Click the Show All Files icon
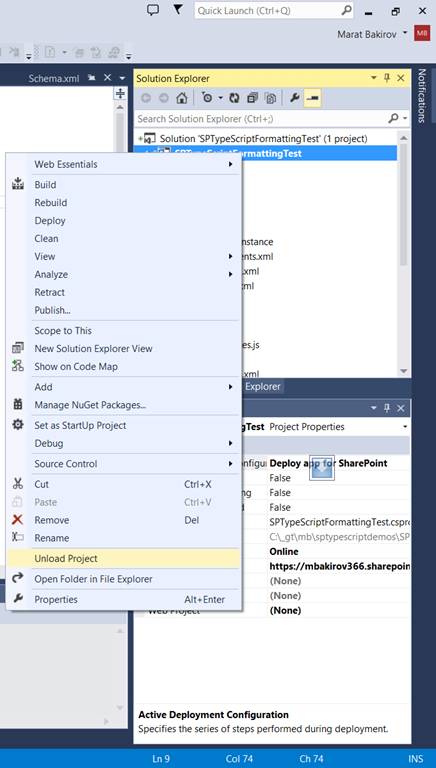436x768 pixels. [x=270, y=98]
